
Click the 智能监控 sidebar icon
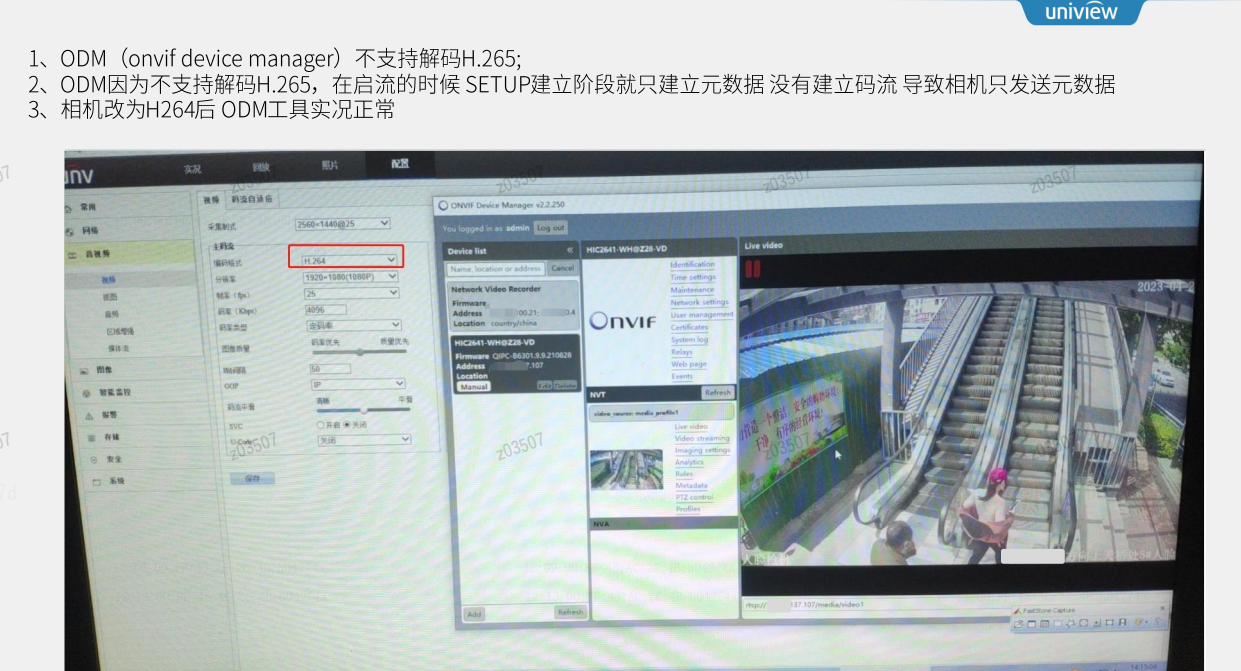87,393
